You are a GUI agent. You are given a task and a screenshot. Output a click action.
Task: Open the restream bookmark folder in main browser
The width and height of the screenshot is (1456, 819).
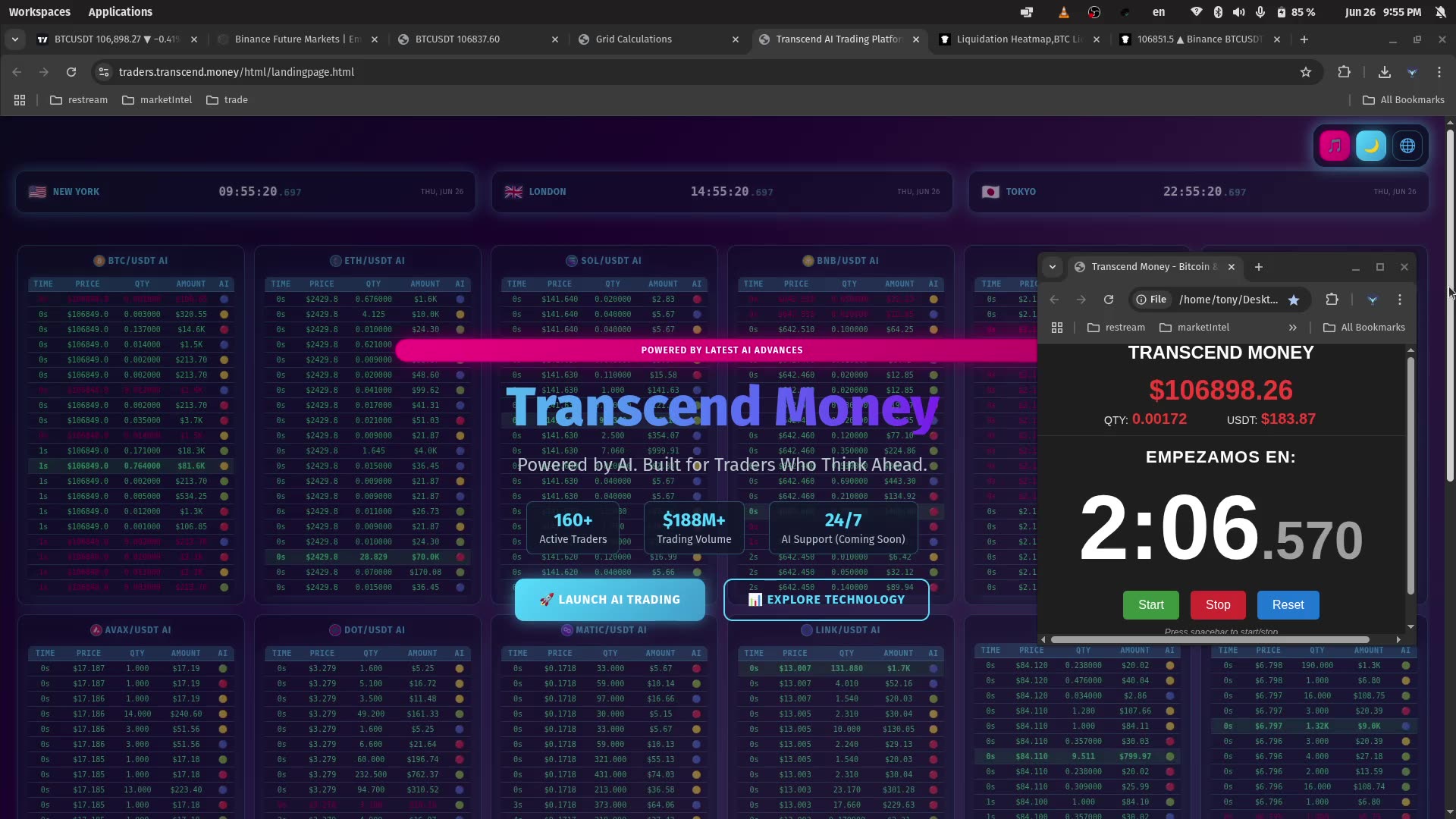[x=79, y=100]
